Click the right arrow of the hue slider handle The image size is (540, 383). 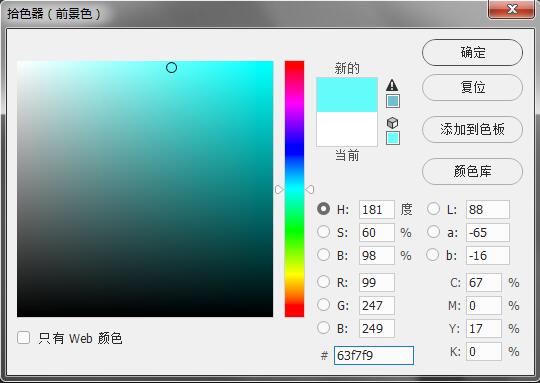point(310,189)
